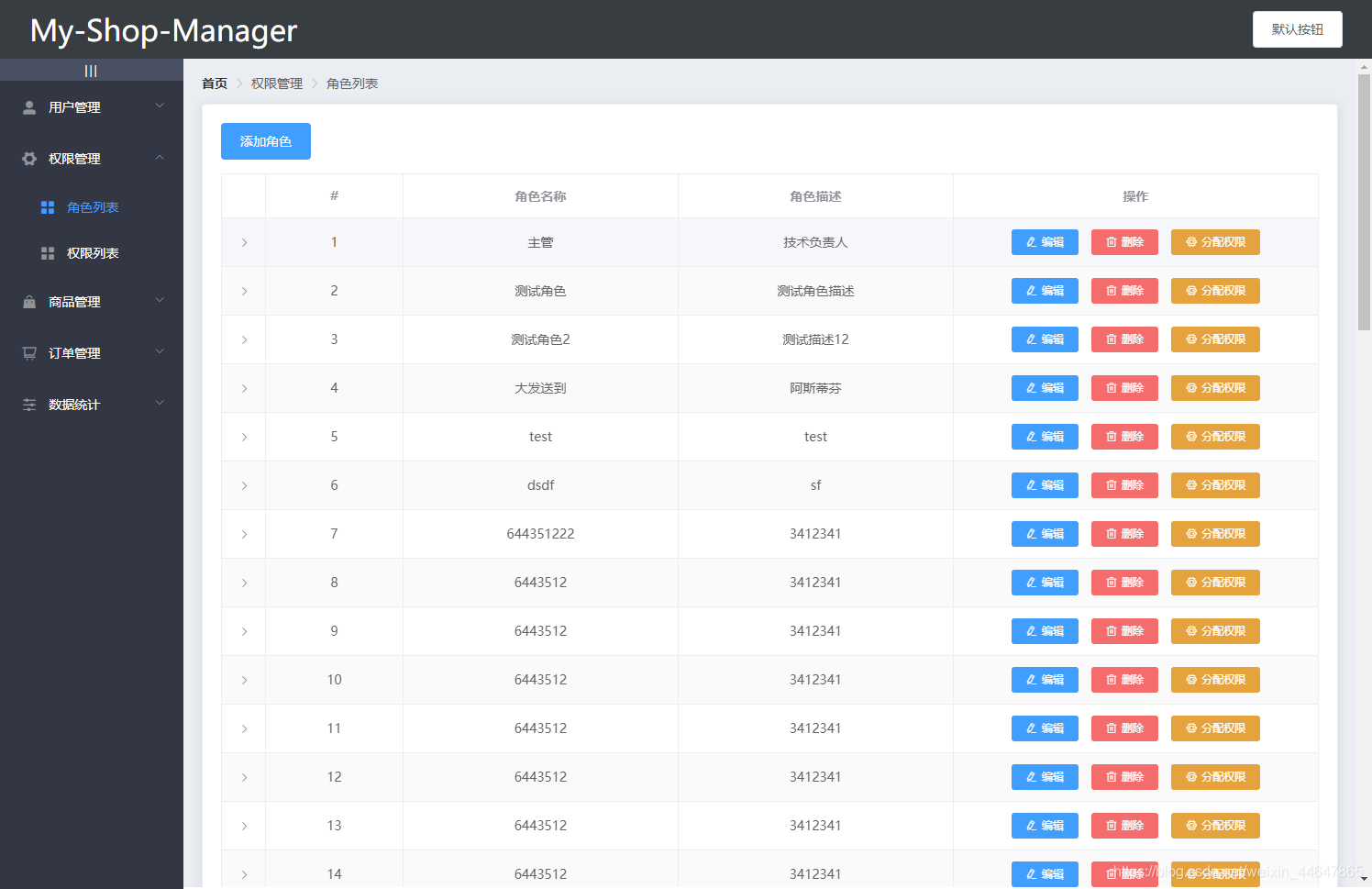The height and width of the screenshot is (889, 1372).
Task: Click the 角色描述 column header
Action: (x=815, y=196)
